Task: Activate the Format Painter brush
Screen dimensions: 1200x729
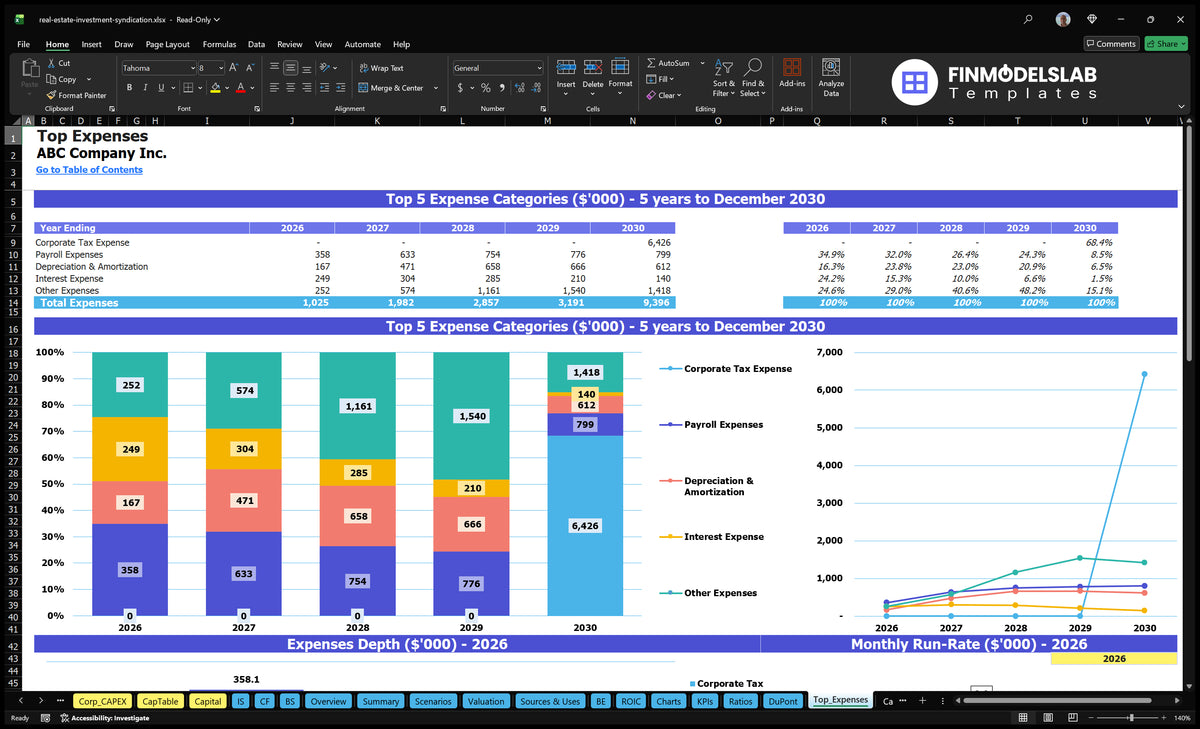Action: pyautogui.click(x=51, y=95)
